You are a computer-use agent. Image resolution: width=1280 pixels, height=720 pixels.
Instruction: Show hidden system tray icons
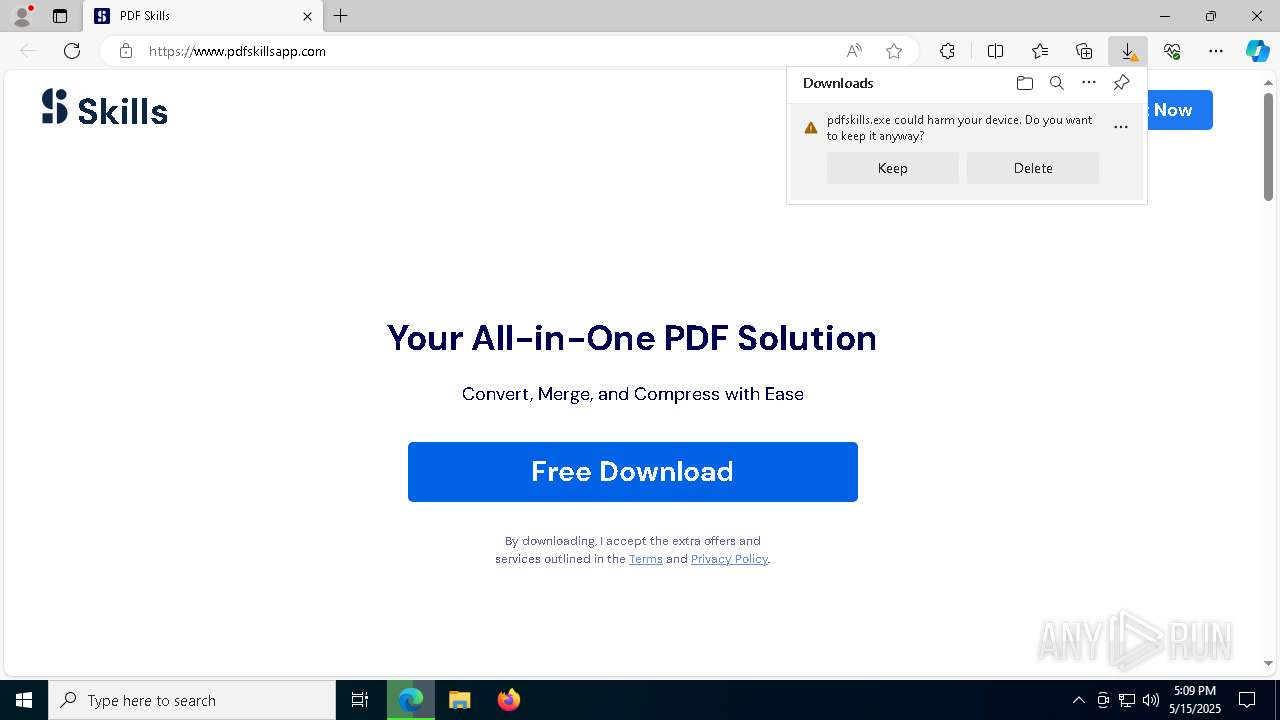(1078, 700)
